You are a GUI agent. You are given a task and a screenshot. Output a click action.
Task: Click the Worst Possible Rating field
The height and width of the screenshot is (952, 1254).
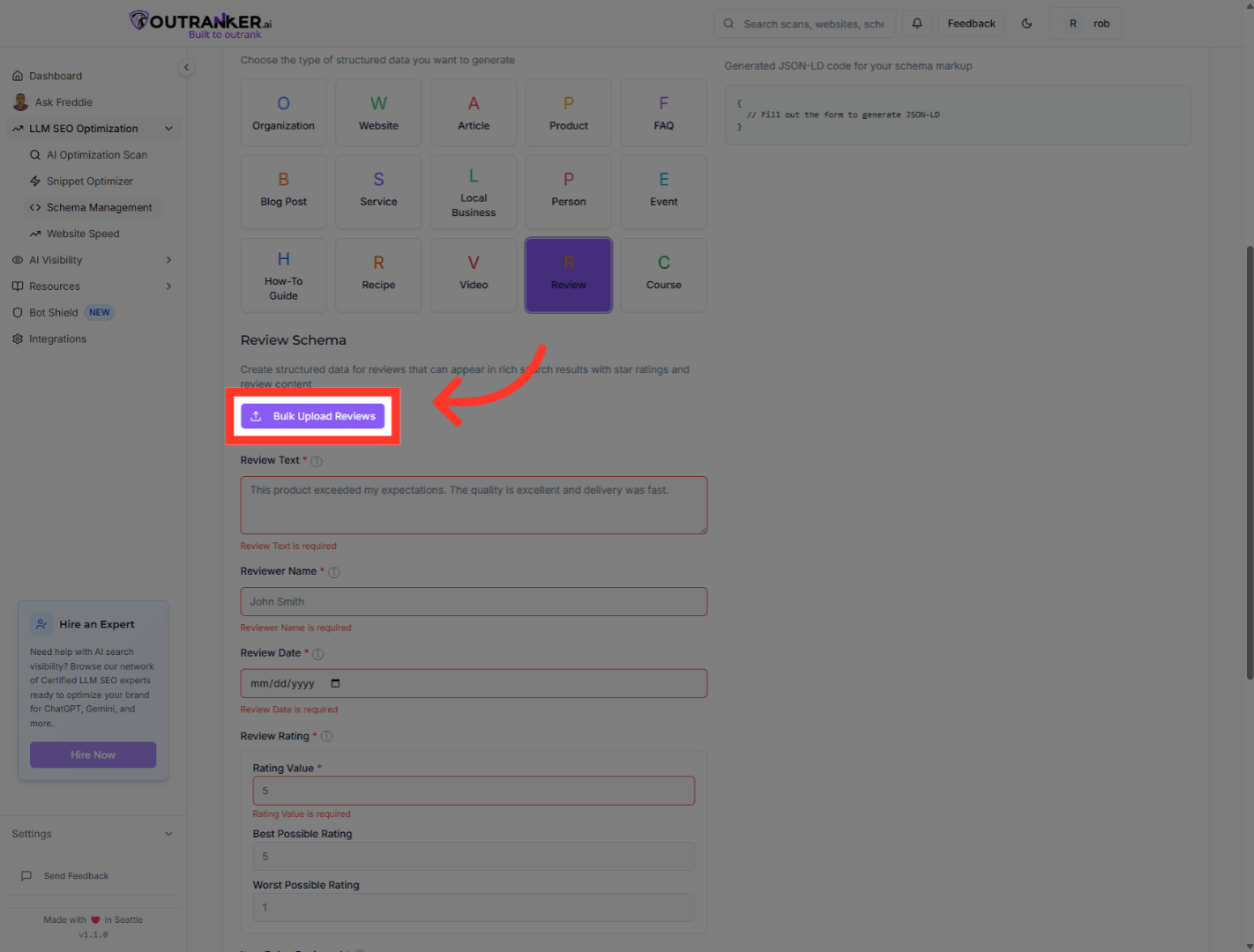click(x=474, y=908)
